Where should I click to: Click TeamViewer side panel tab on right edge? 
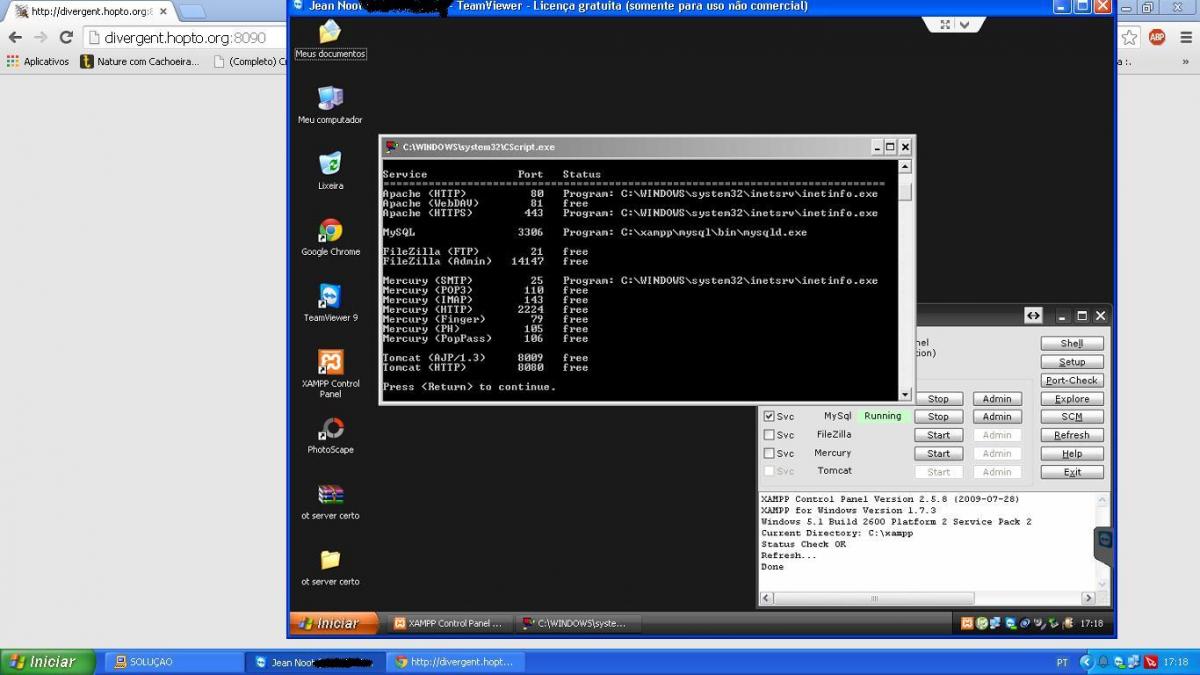(1104, 546)
